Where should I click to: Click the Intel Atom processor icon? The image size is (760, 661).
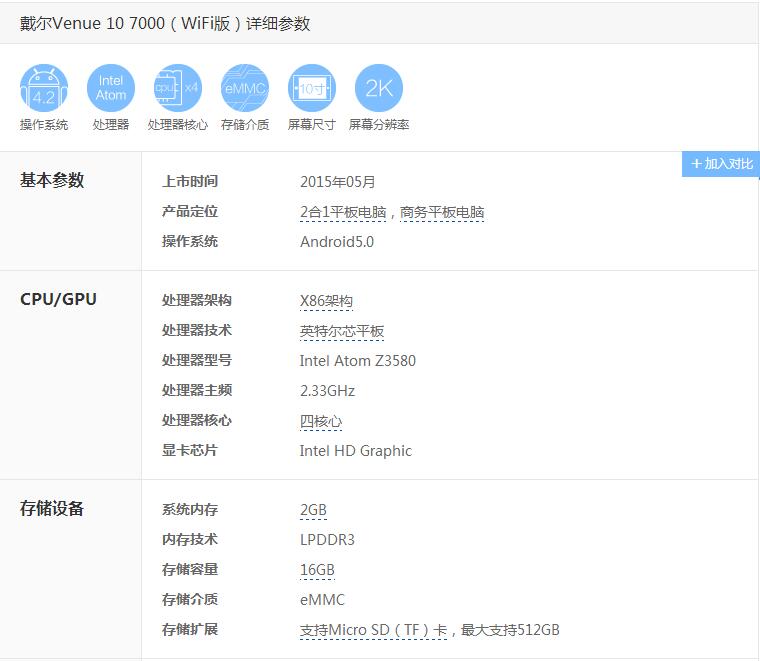tap(111, 88)
